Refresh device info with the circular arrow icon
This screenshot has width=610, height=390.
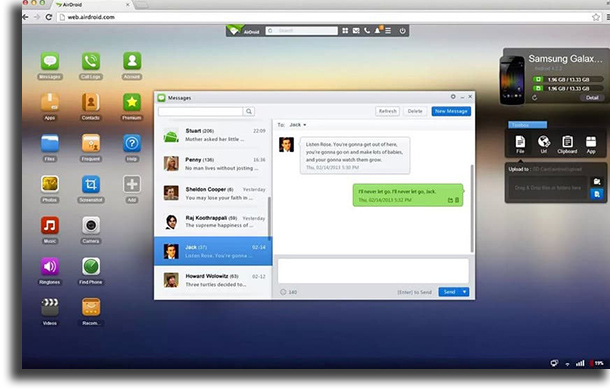click(x=535, y=98)
